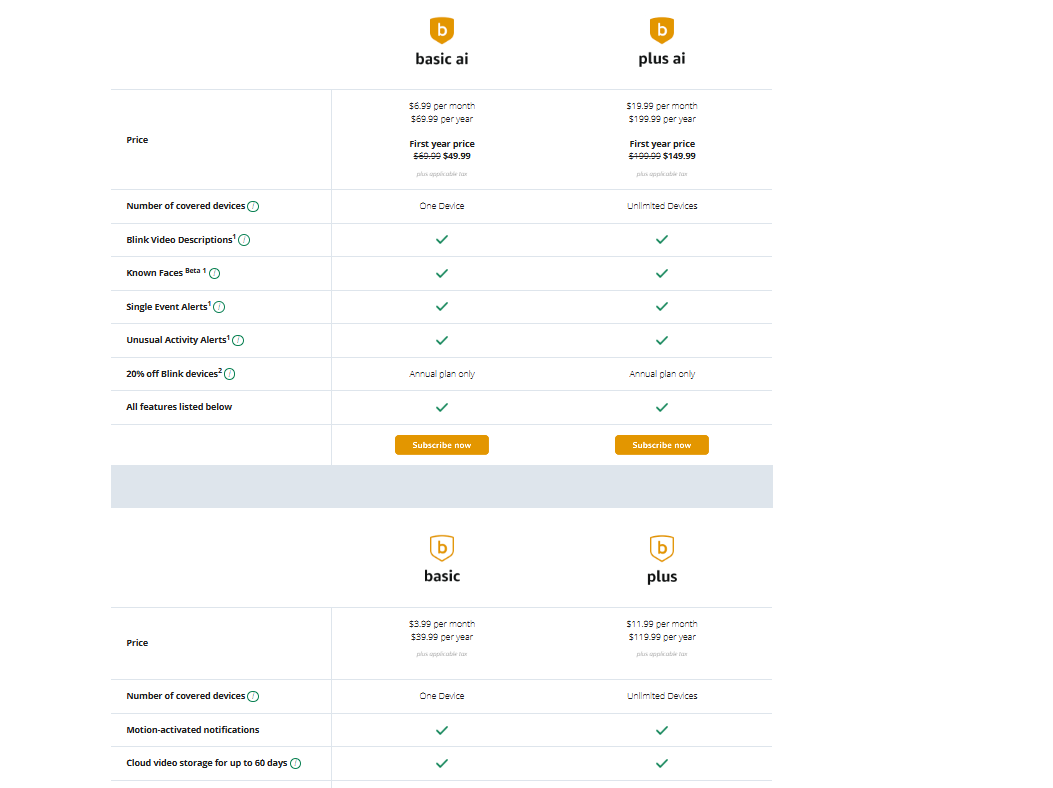1053x788 pixels.
Task: Click 'Annual plan only' under plus ai
Action: (661, 374)
